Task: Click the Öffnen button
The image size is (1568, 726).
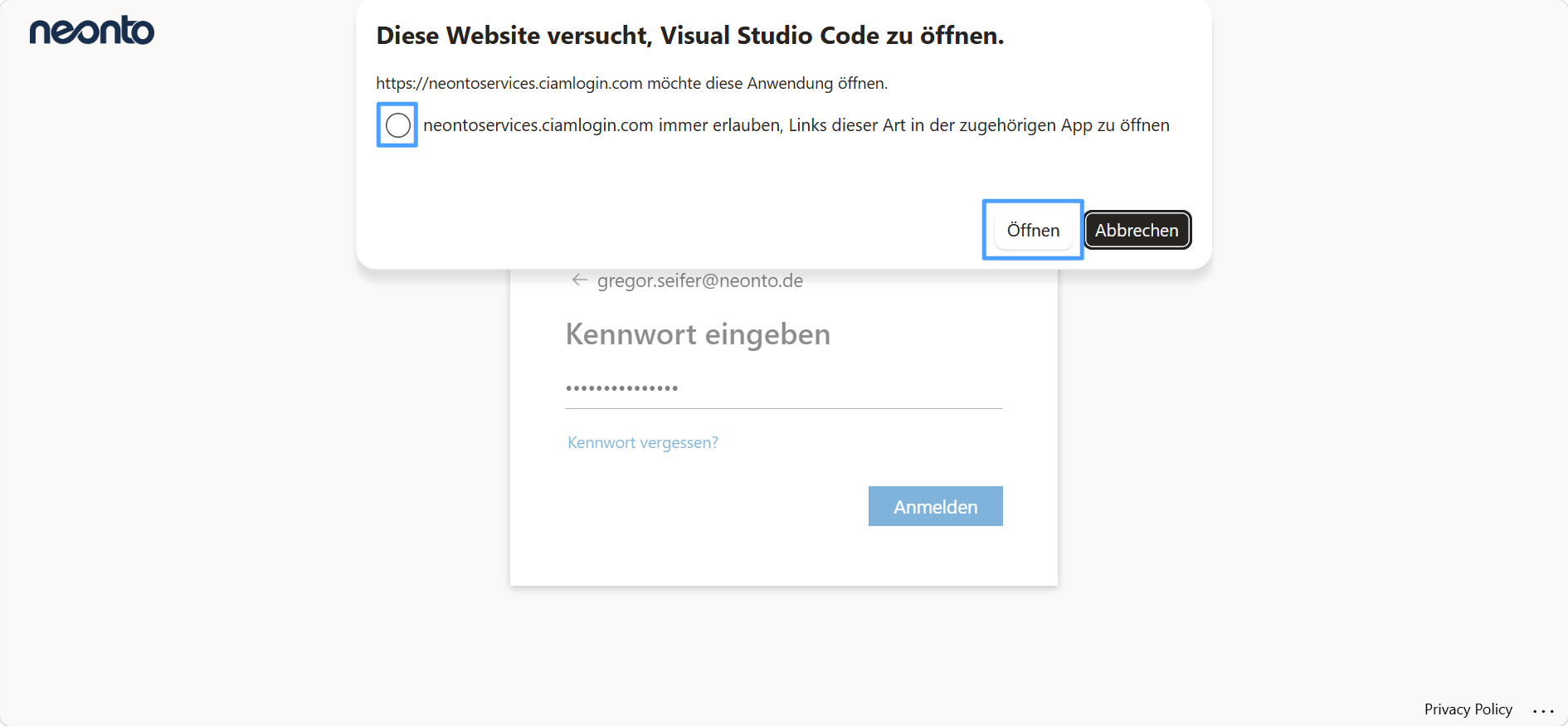Action: [1033, 230]
